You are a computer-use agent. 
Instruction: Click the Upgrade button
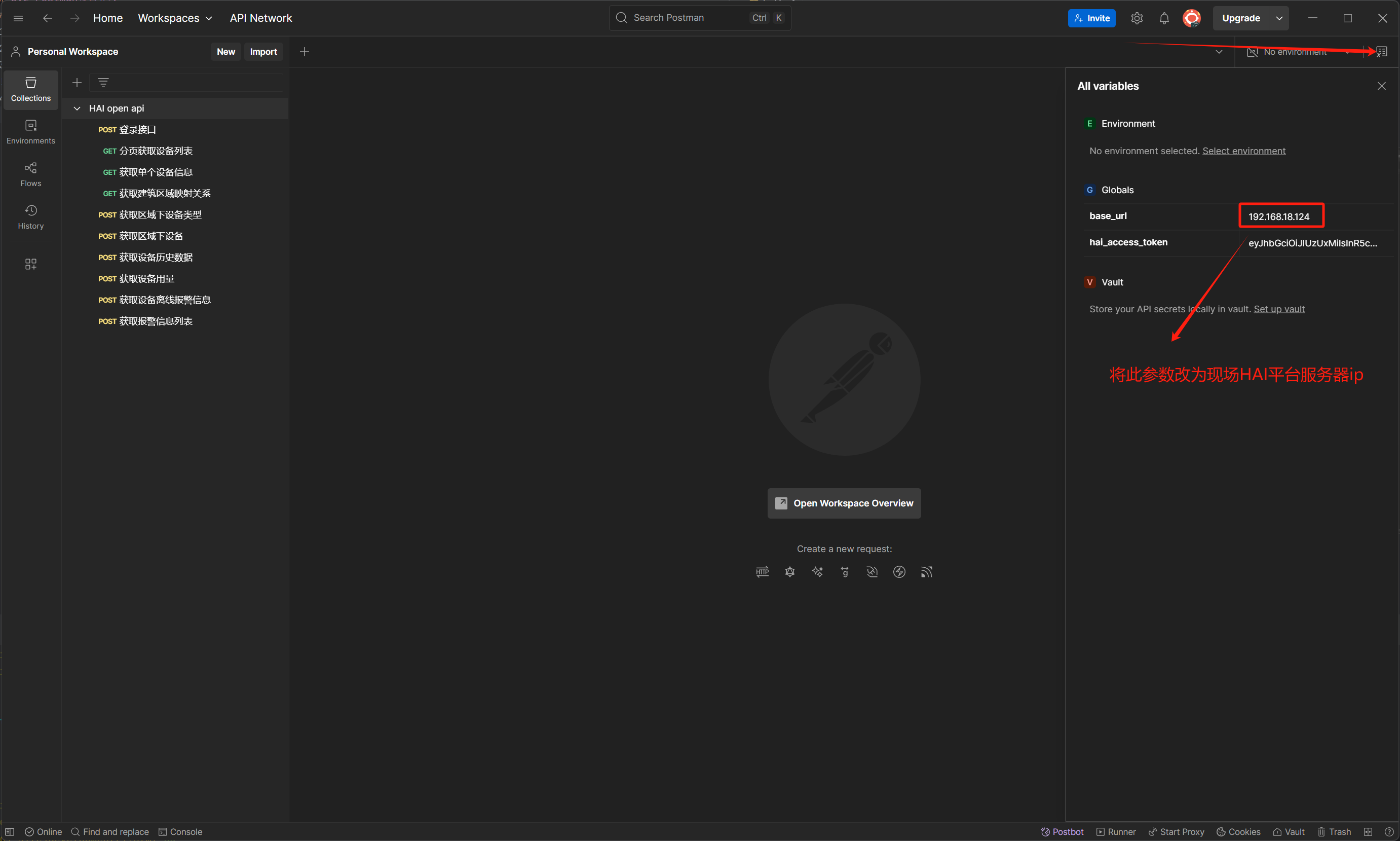[1241, 18]
